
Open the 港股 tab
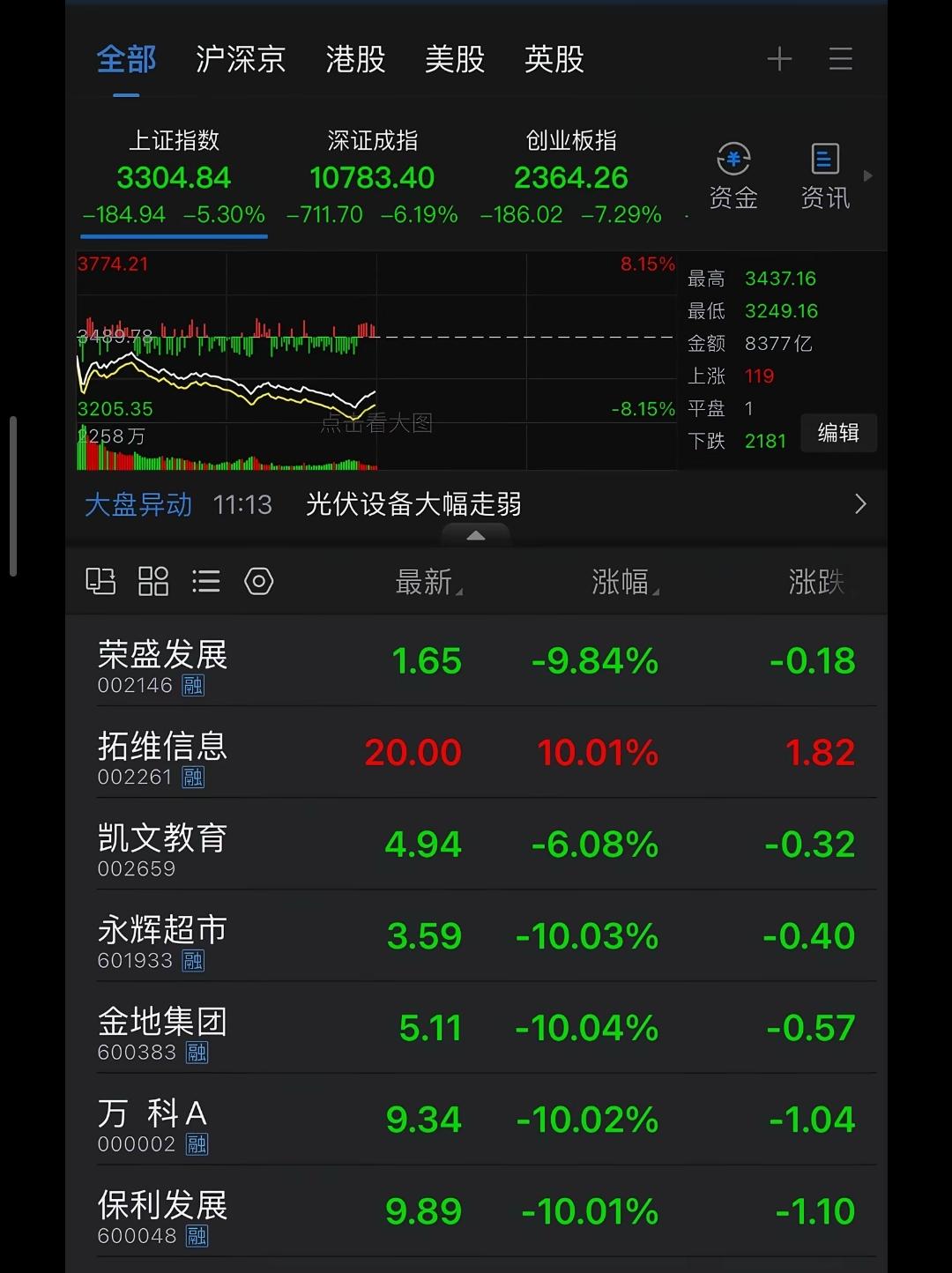pos(355,60)
